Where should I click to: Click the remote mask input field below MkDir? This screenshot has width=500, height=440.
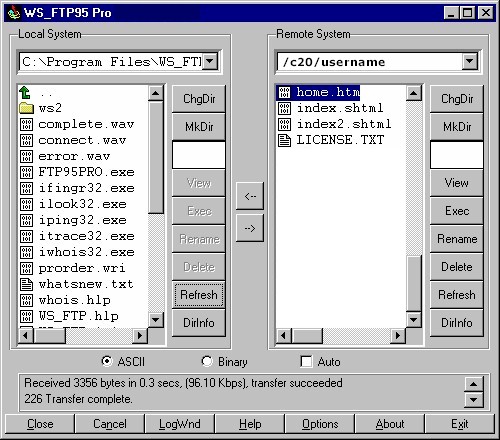click(457, 155)
